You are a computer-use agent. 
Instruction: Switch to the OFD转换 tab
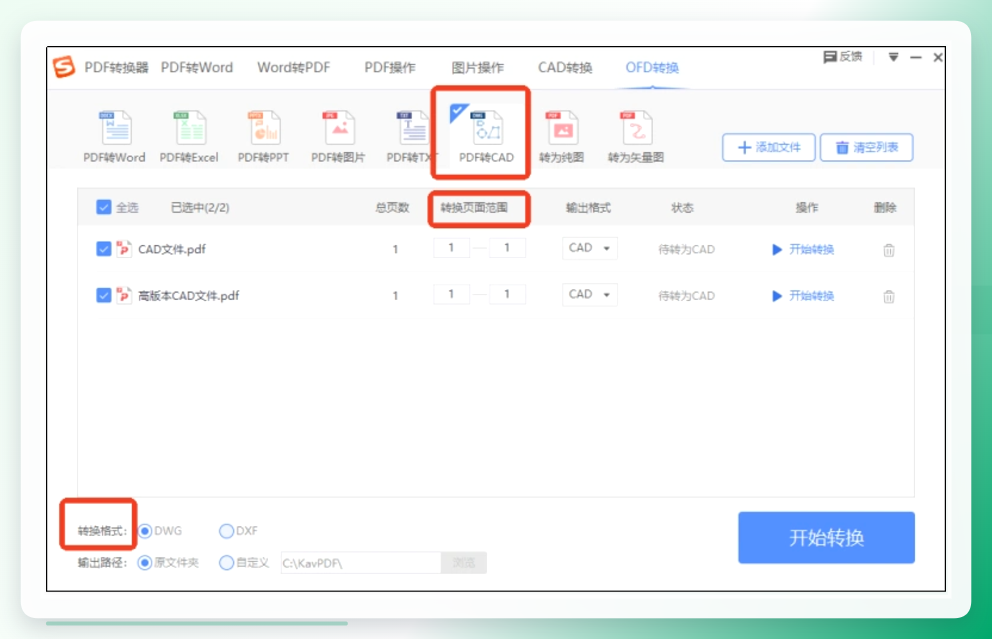tap(652, 67)
